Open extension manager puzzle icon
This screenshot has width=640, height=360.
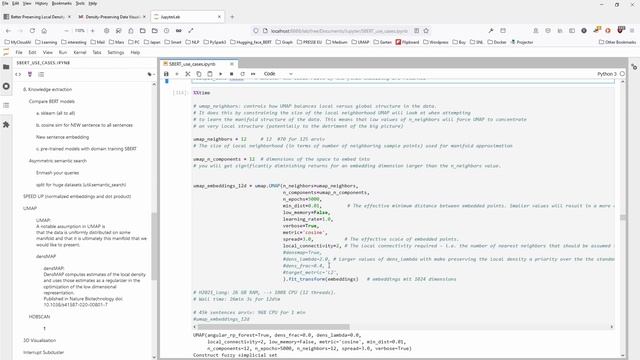(x=6, y=124)
